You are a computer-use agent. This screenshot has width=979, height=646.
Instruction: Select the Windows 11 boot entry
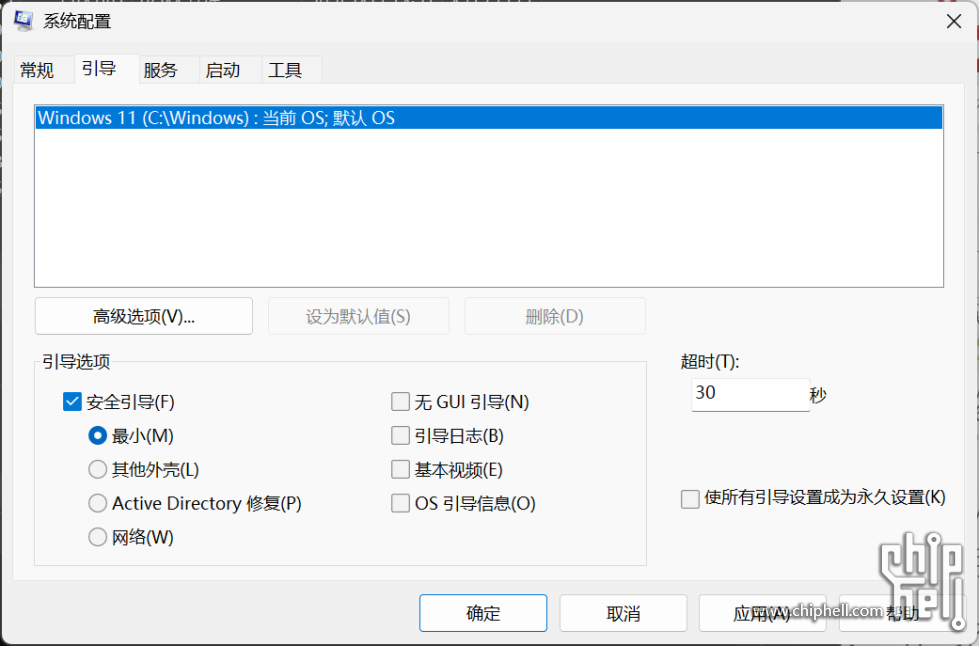(489, 118)
